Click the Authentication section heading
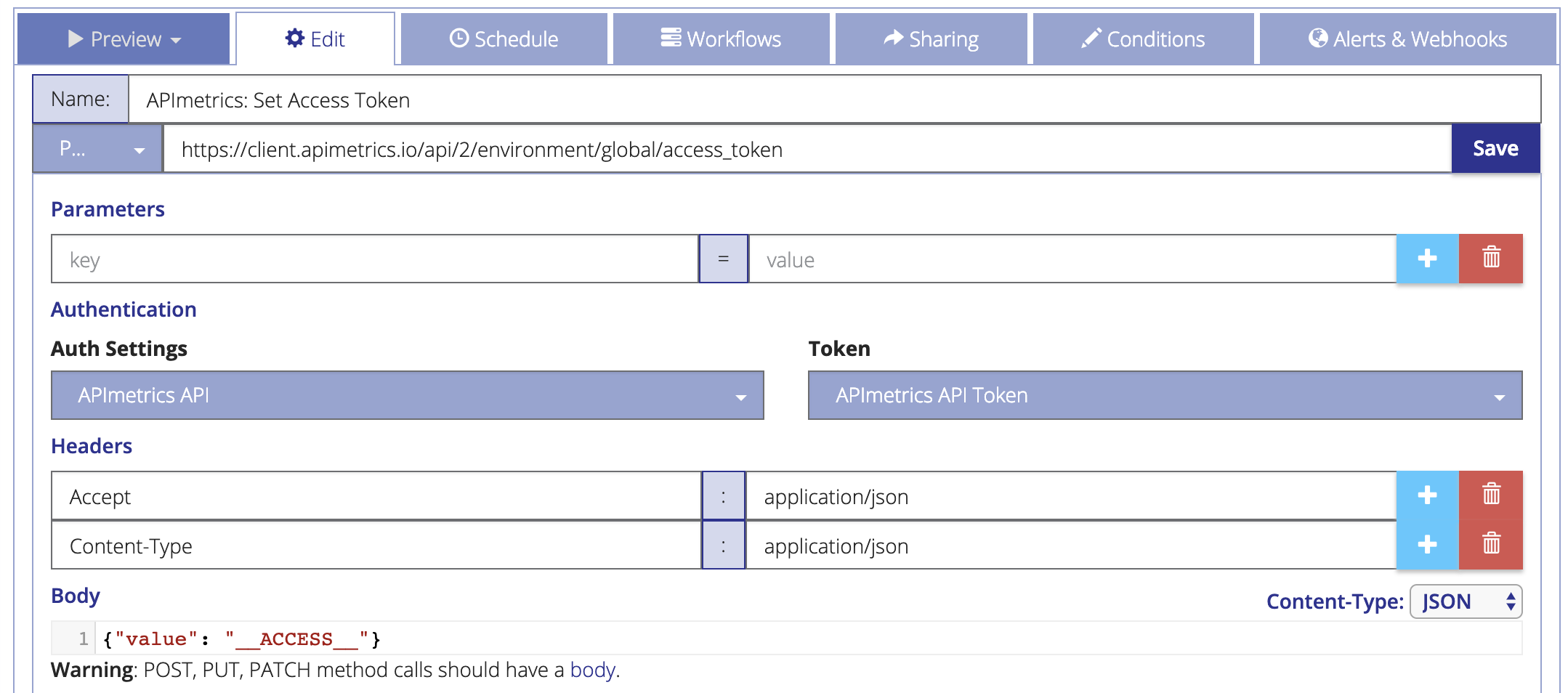1568x693 pixels. 124,309
